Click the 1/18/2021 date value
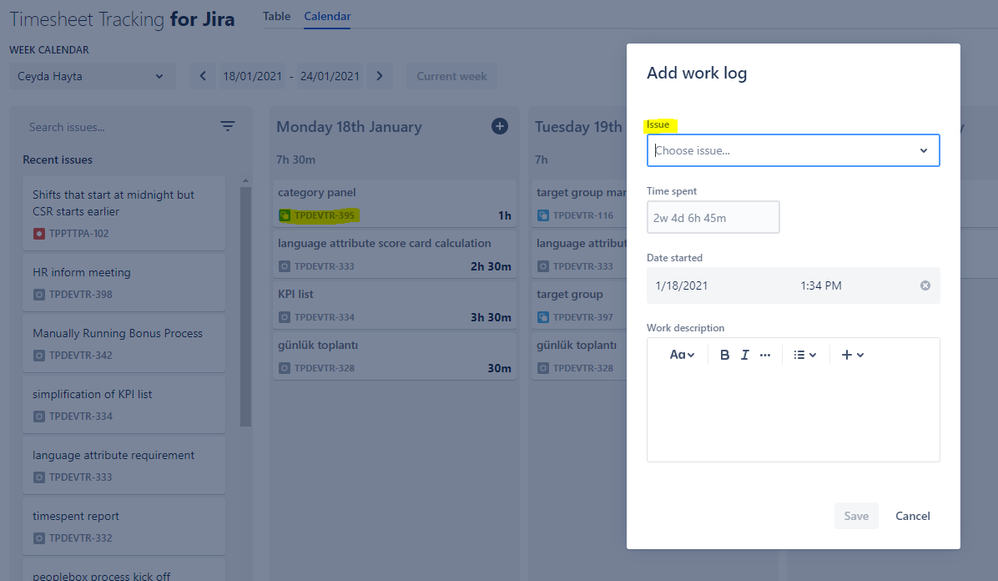 pos(682,286)
